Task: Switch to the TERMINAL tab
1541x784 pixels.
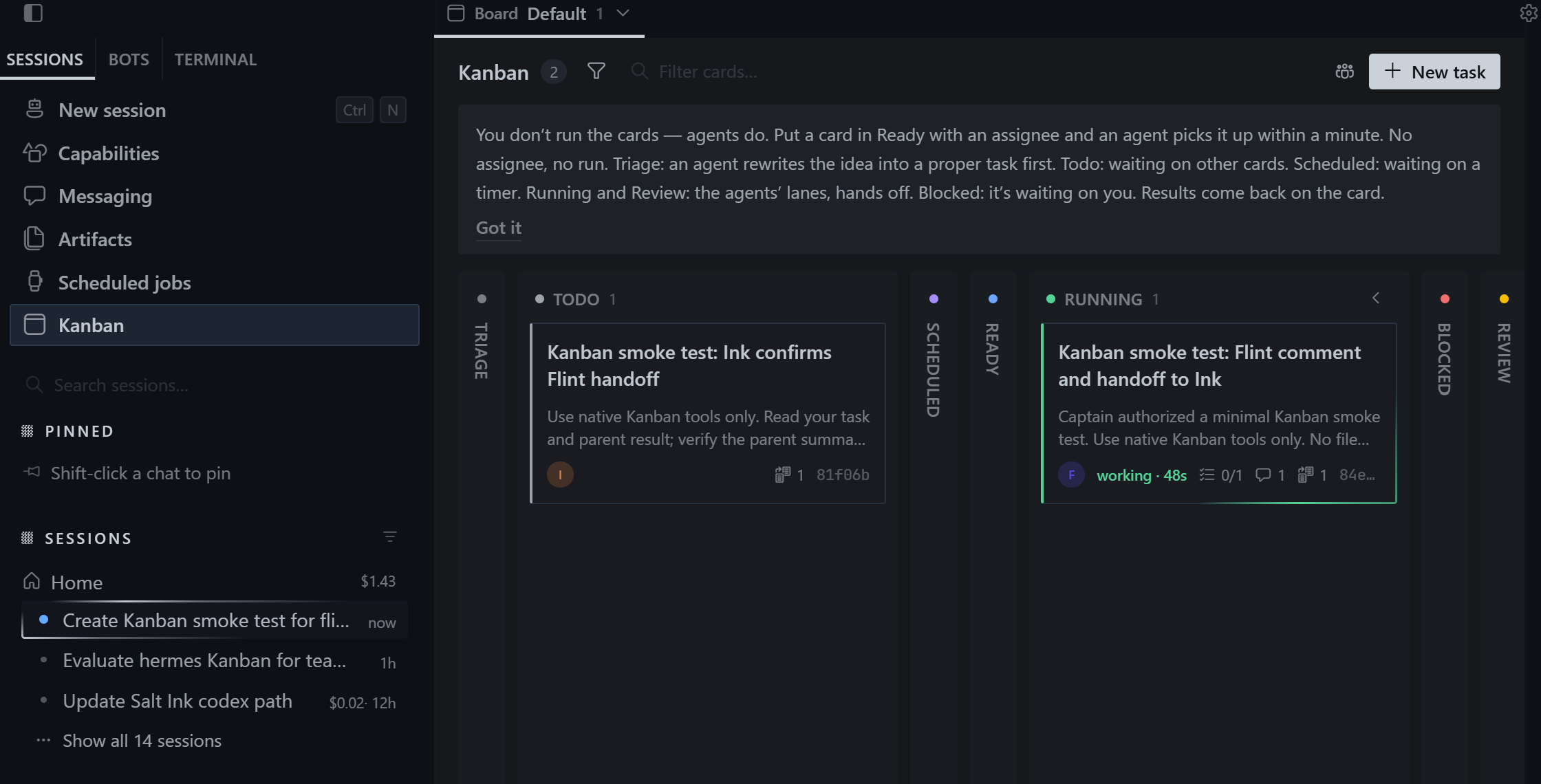Action: [215, 60]
